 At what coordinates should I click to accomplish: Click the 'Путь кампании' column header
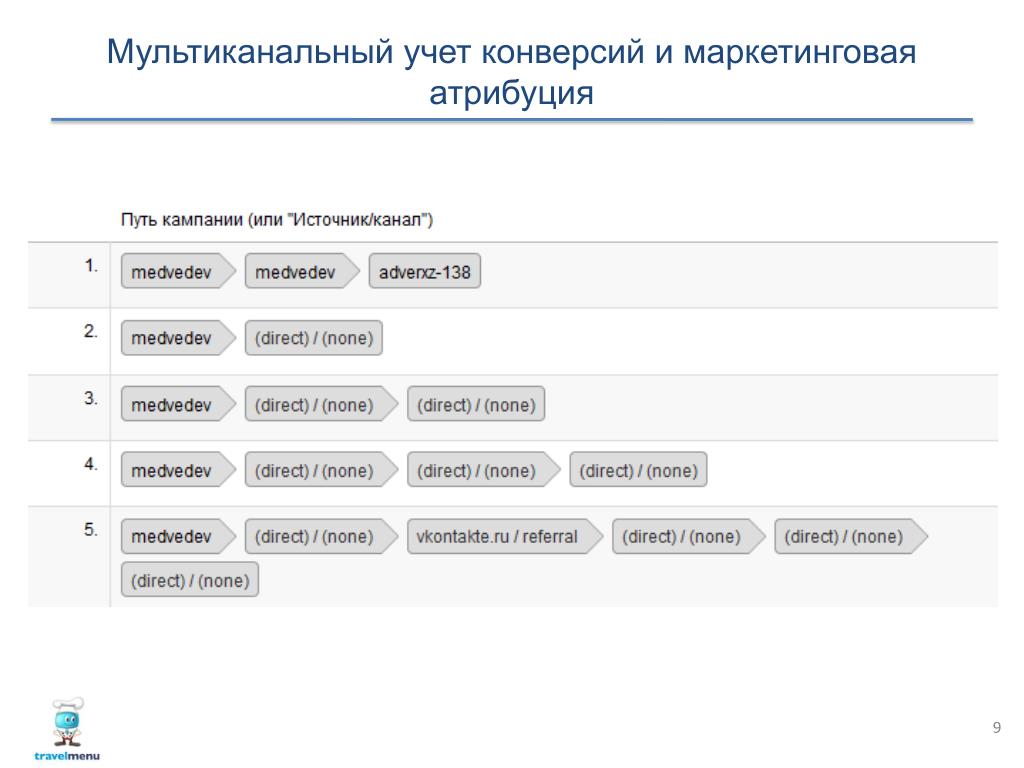tap(277, 219)
